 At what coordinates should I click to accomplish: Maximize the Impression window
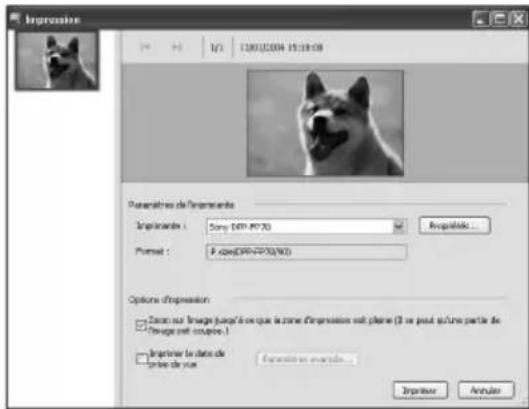tap(499, 19)
